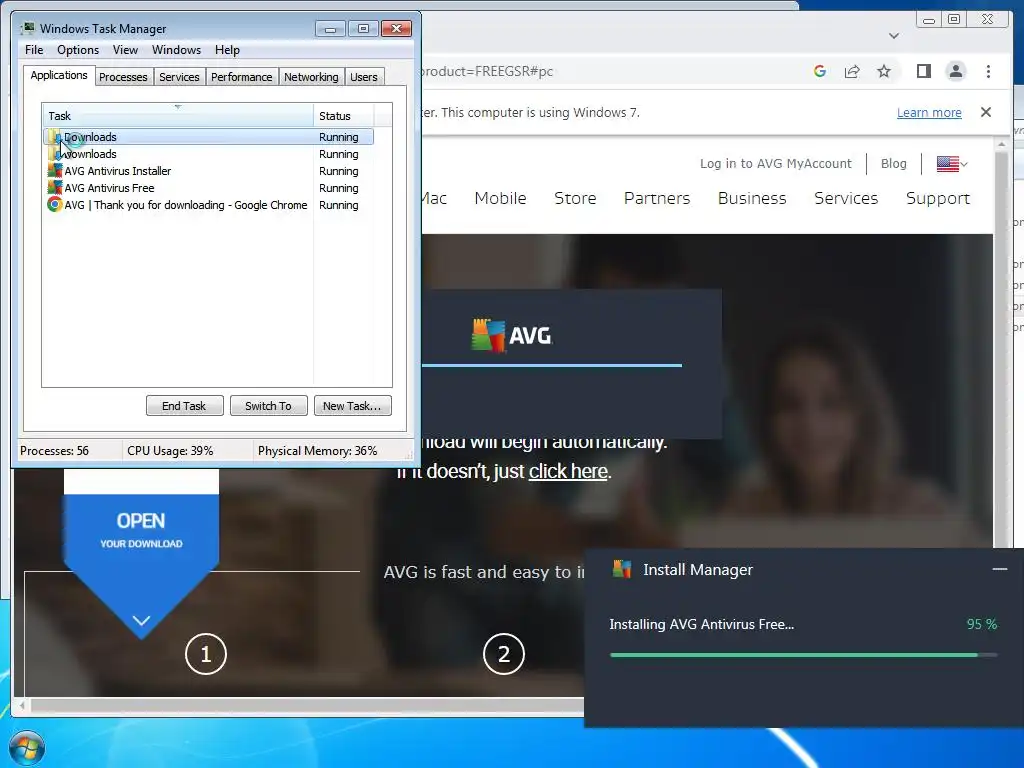Click the Physical Memory: 36% status text
The image size is (1024, 768).
(x=317, y=451)
